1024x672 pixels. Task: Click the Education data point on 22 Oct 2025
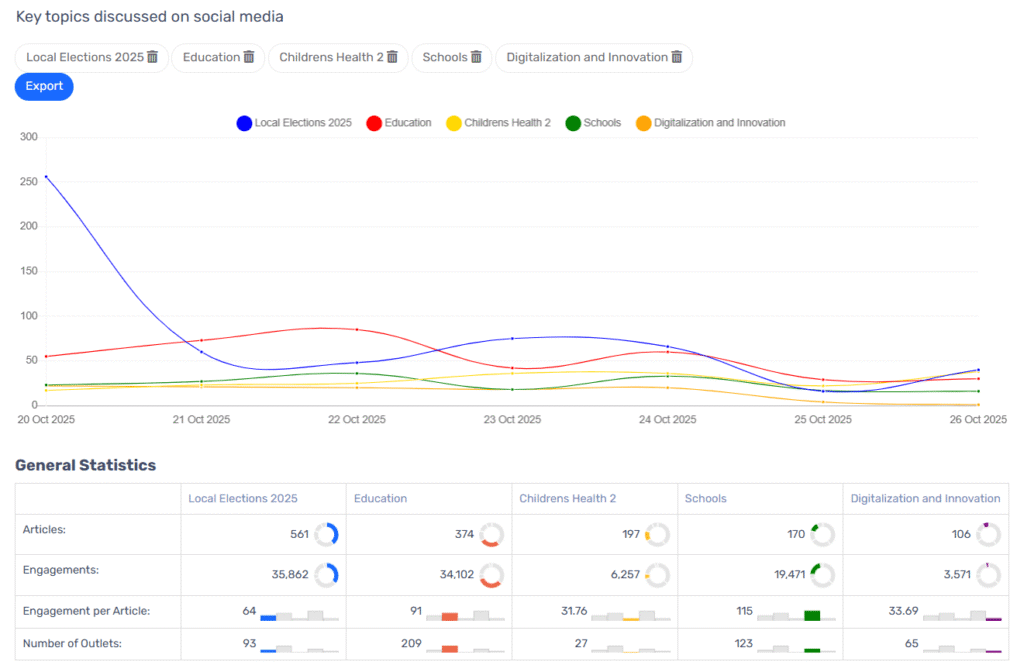pyautogui.click(x=357, y=330)
